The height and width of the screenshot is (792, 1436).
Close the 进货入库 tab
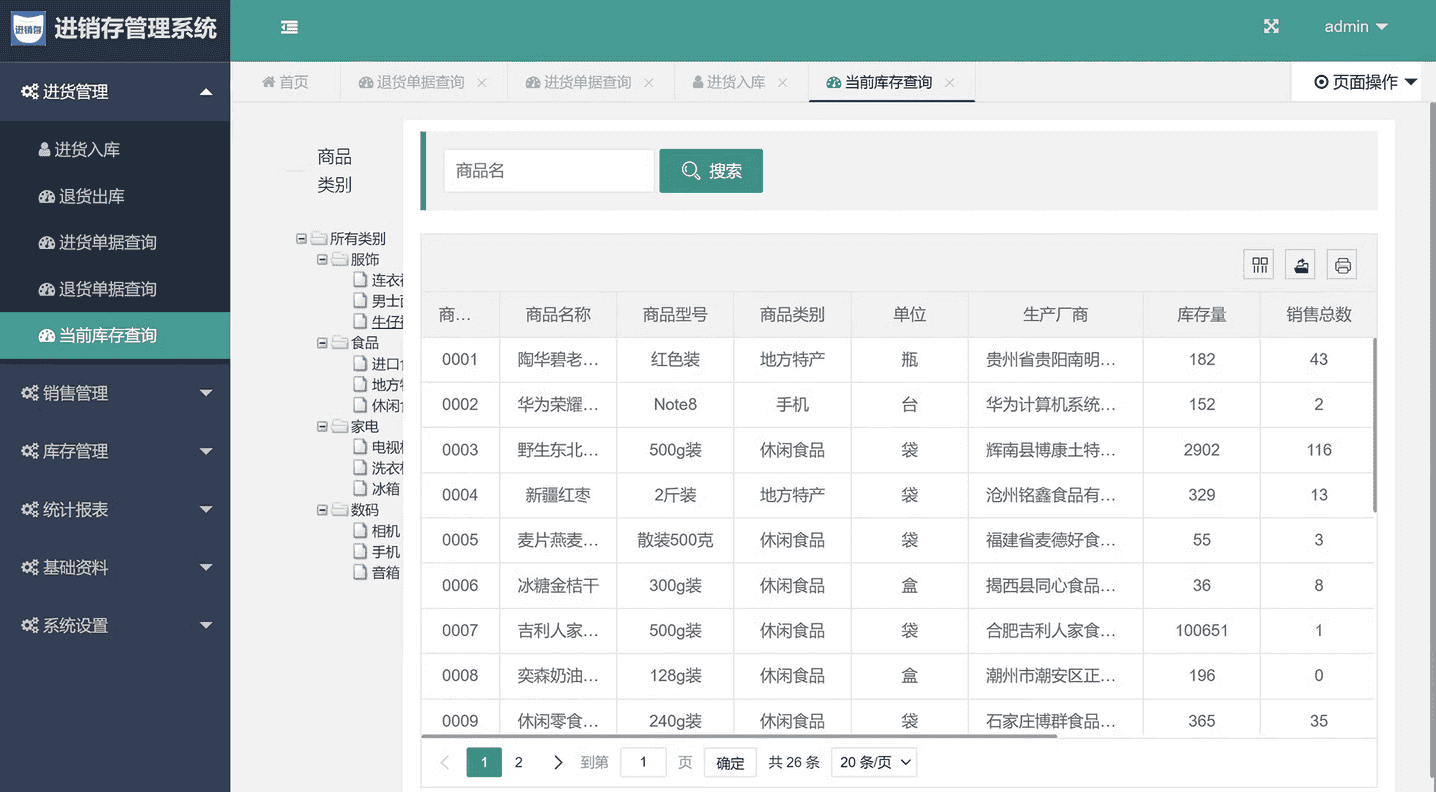click(x=783, y=83)
